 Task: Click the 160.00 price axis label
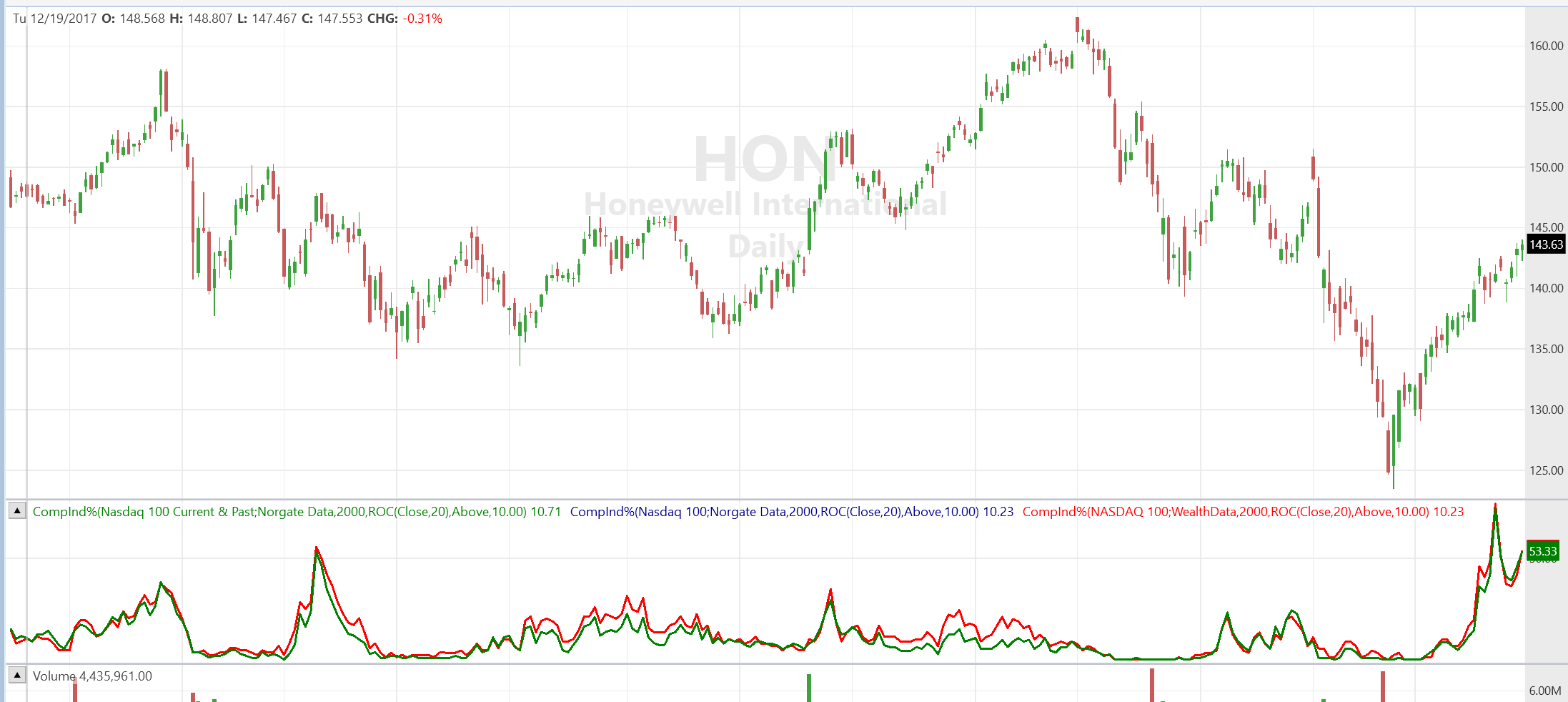(x=1546, y=46)
